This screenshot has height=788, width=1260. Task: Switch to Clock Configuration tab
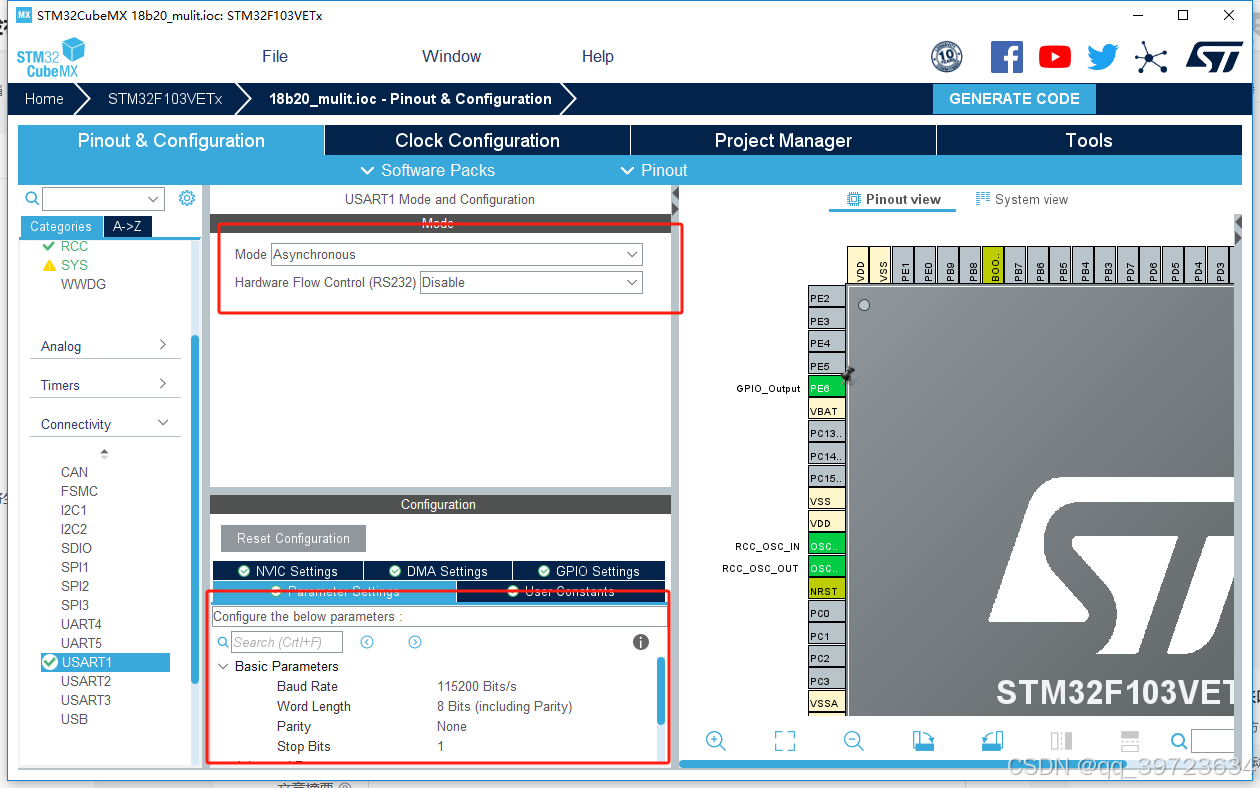(477, 140)
